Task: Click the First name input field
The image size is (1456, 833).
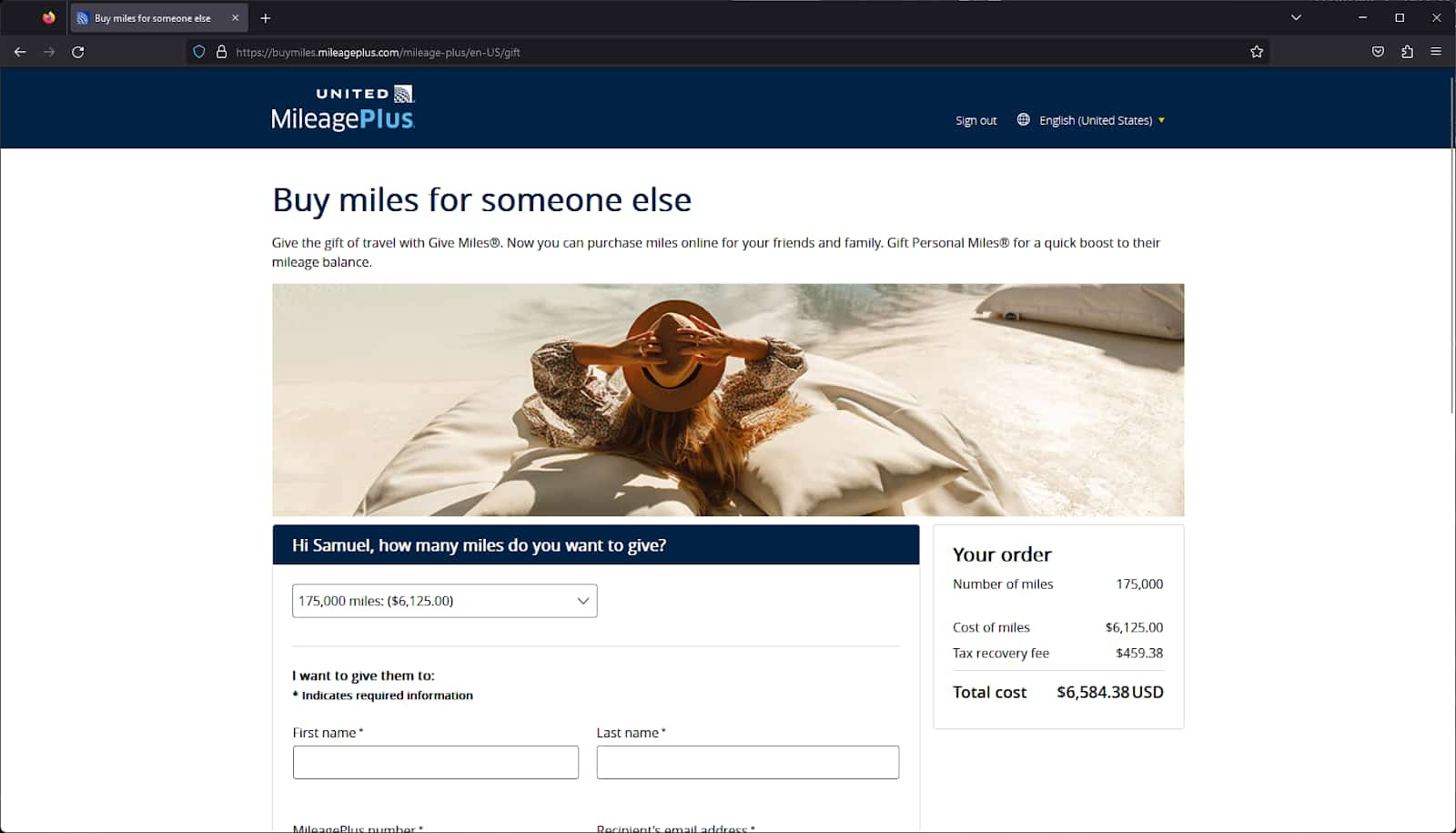Action: pos(435,762)
